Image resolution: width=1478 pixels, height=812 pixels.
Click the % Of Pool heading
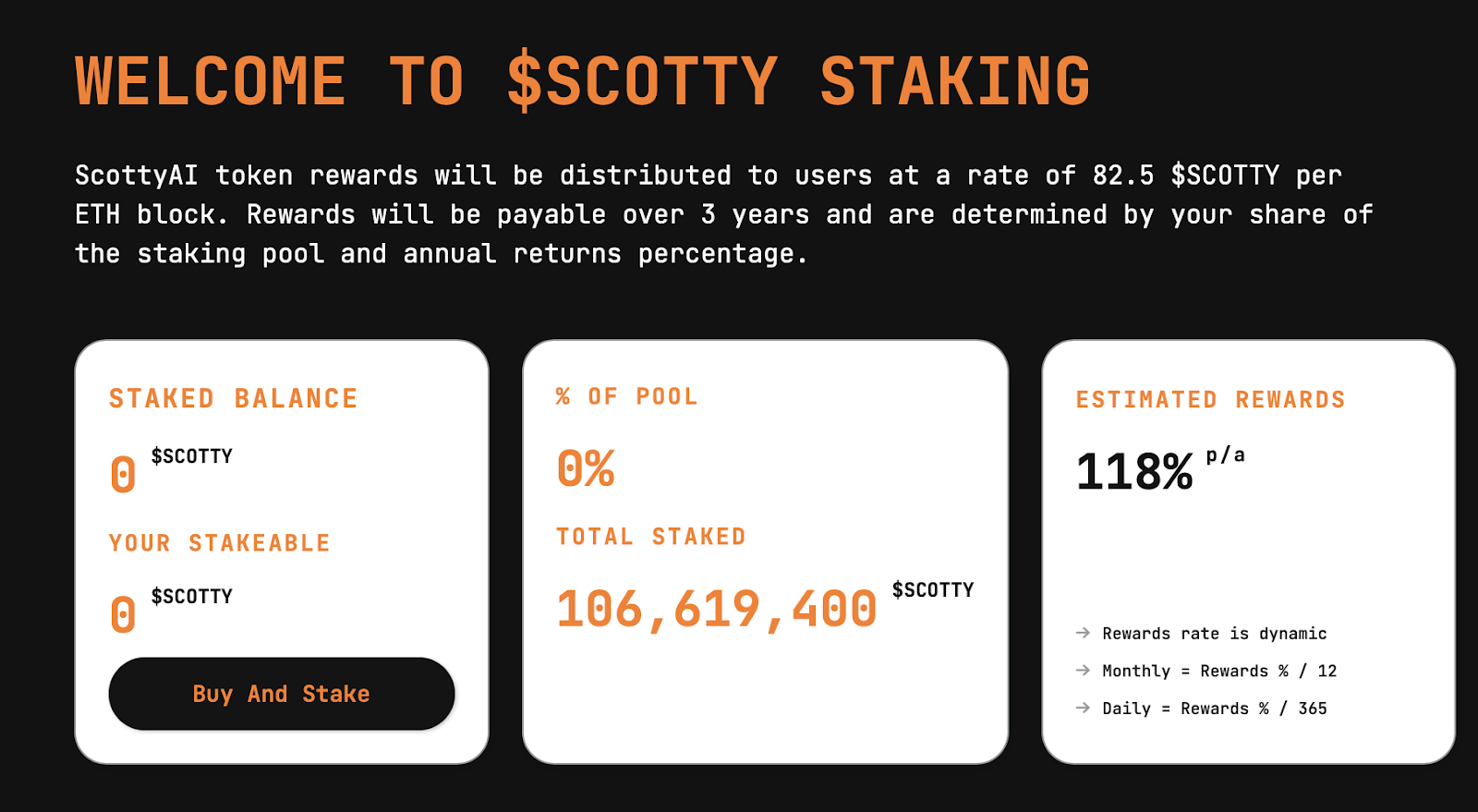tap(627, 396)
